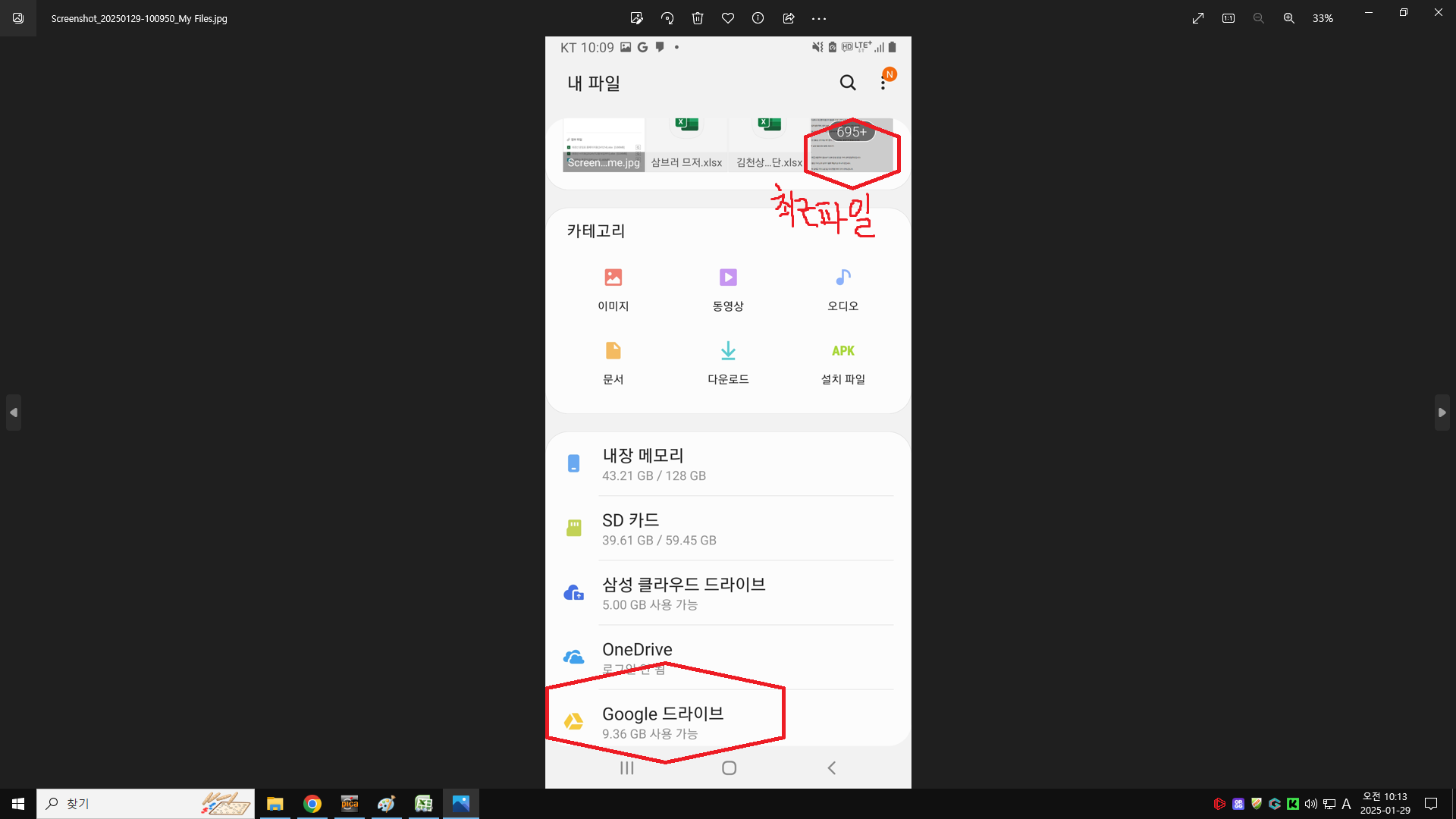Click the Share icon in toolbar
Image resolution: width=1456 pixels, height=819 pixels.
(x=789, y=18)
